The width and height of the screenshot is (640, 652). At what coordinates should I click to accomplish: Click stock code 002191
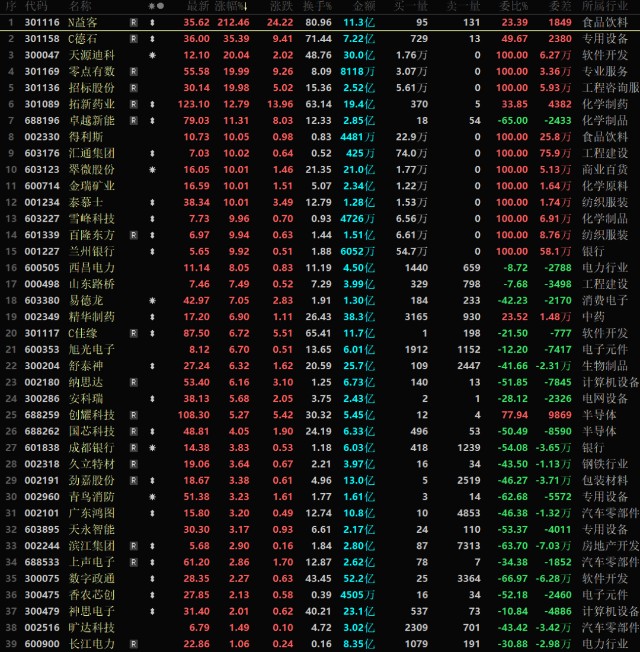[x=42, y=481]
